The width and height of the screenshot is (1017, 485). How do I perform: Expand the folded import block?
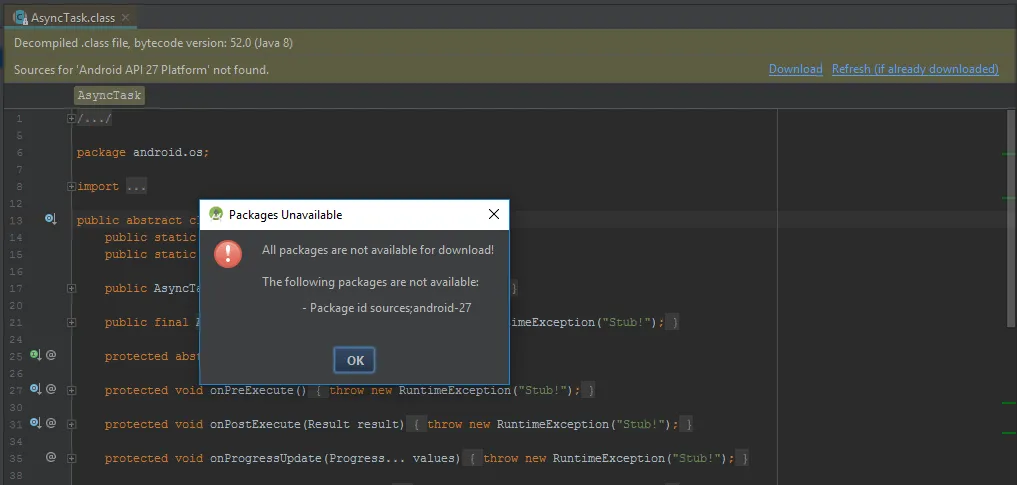(x=71, y=187)
